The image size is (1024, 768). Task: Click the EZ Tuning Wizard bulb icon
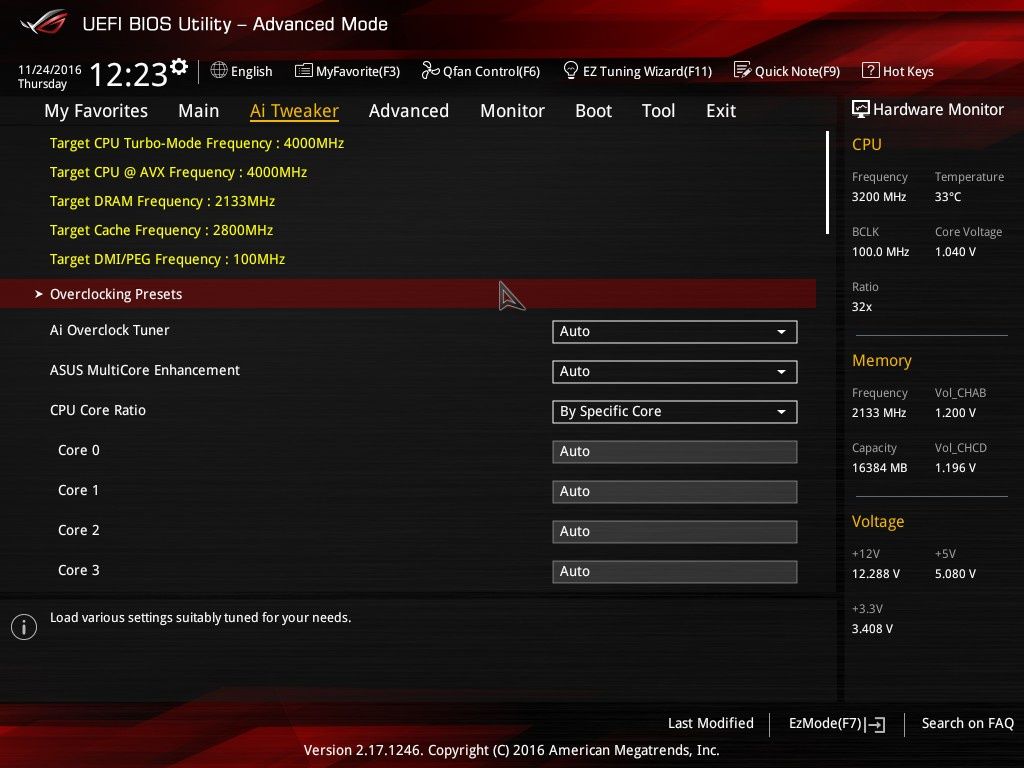570,70
